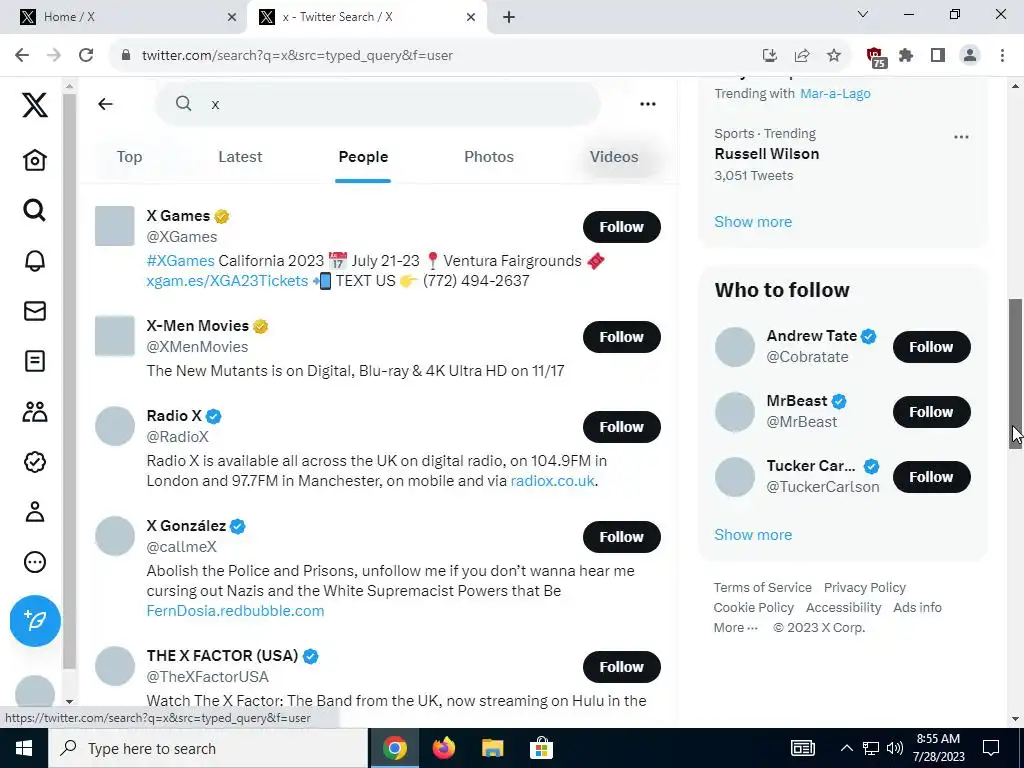The image size is (1024, 768).
Task: Open the Windows Start menu
Action: pyautogui.click(x=24, y=748)
